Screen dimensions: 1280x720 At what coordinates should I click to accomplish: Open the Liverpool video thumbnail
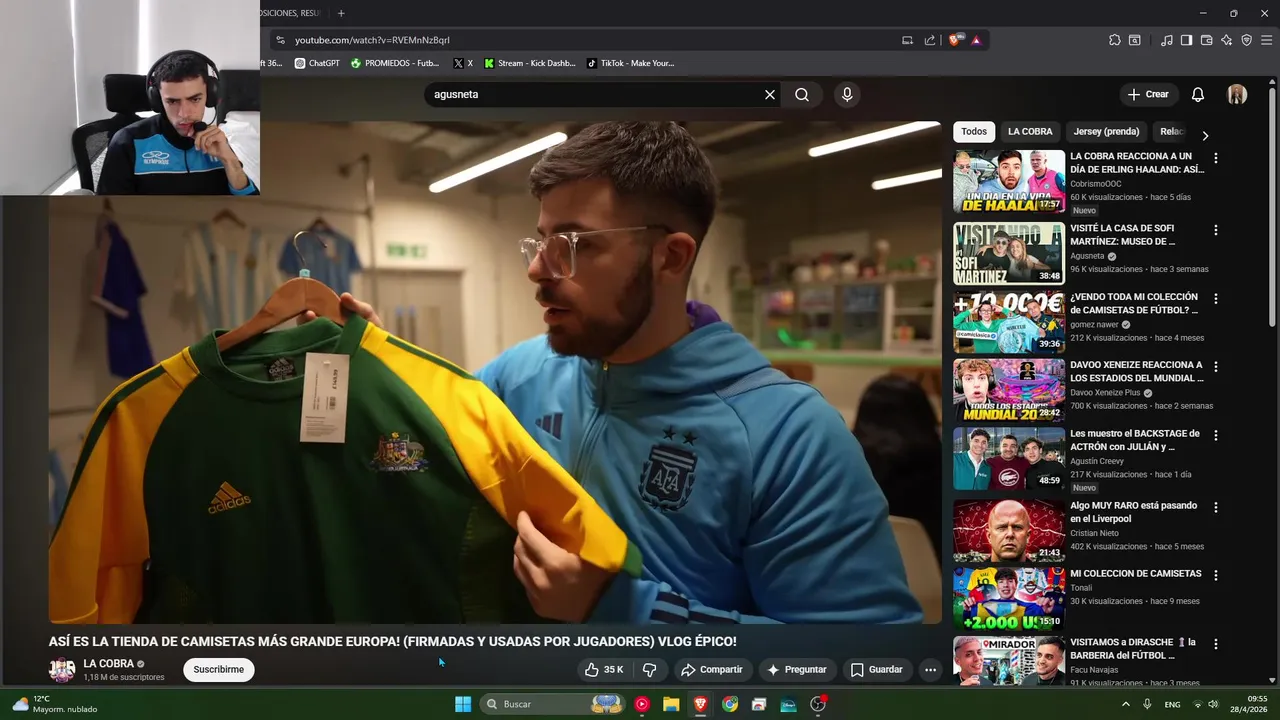[x=1009, y=531]
